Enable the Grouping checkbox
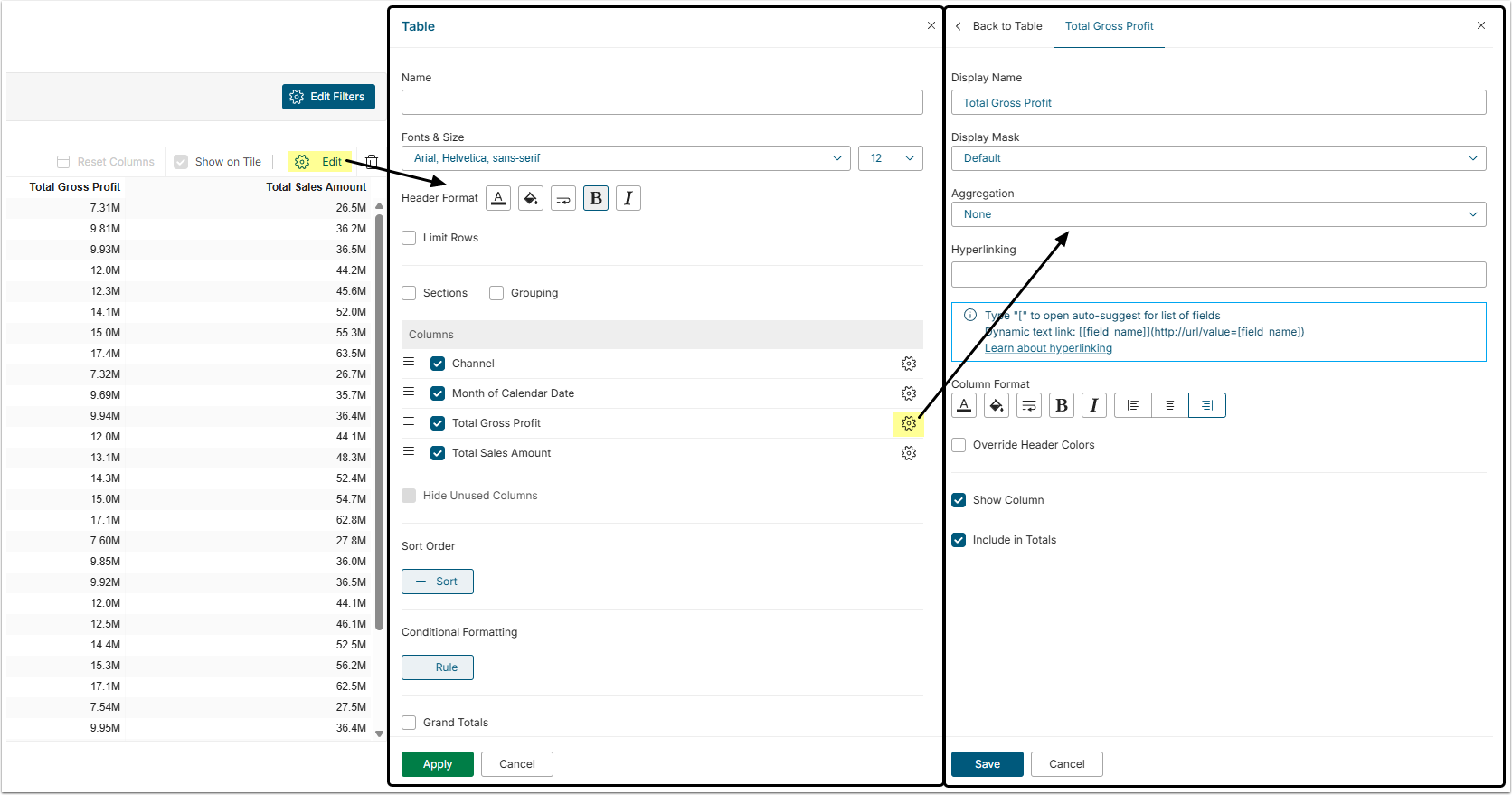Image resolution: width=1512 pixels, height=795 pixels. (496, 293)
